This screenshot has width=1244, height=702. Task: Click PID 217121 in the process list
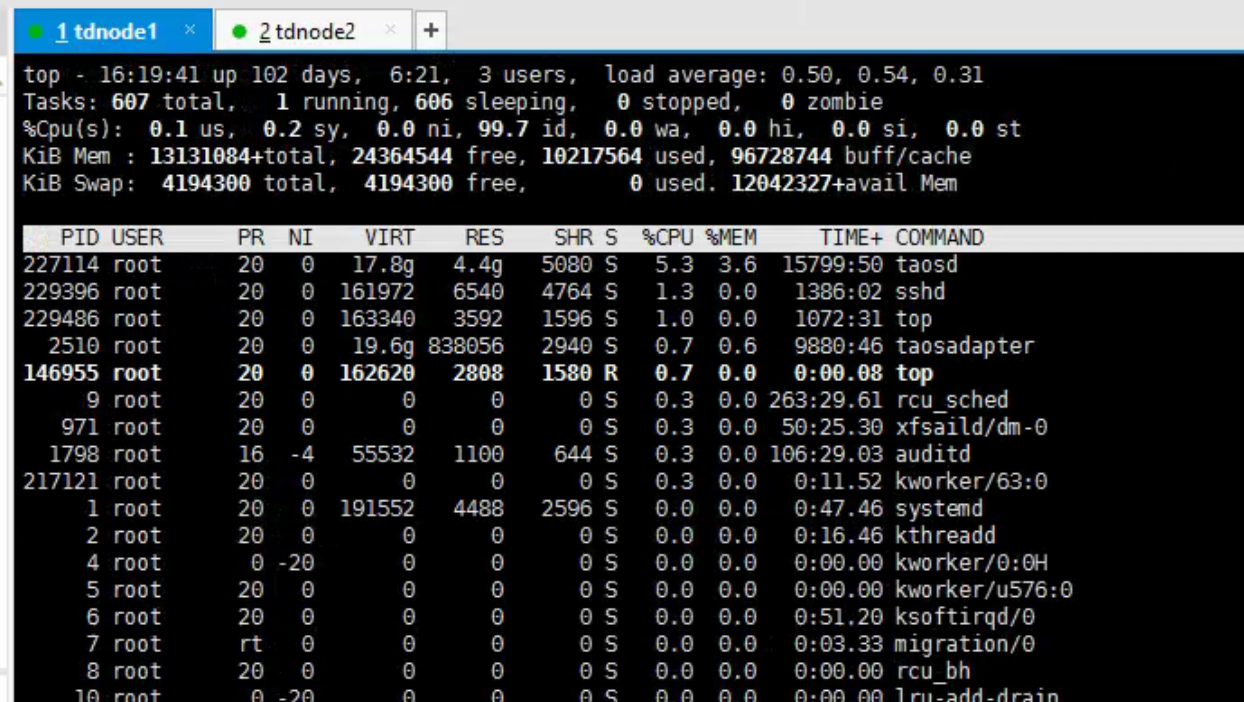pos(61,481)
